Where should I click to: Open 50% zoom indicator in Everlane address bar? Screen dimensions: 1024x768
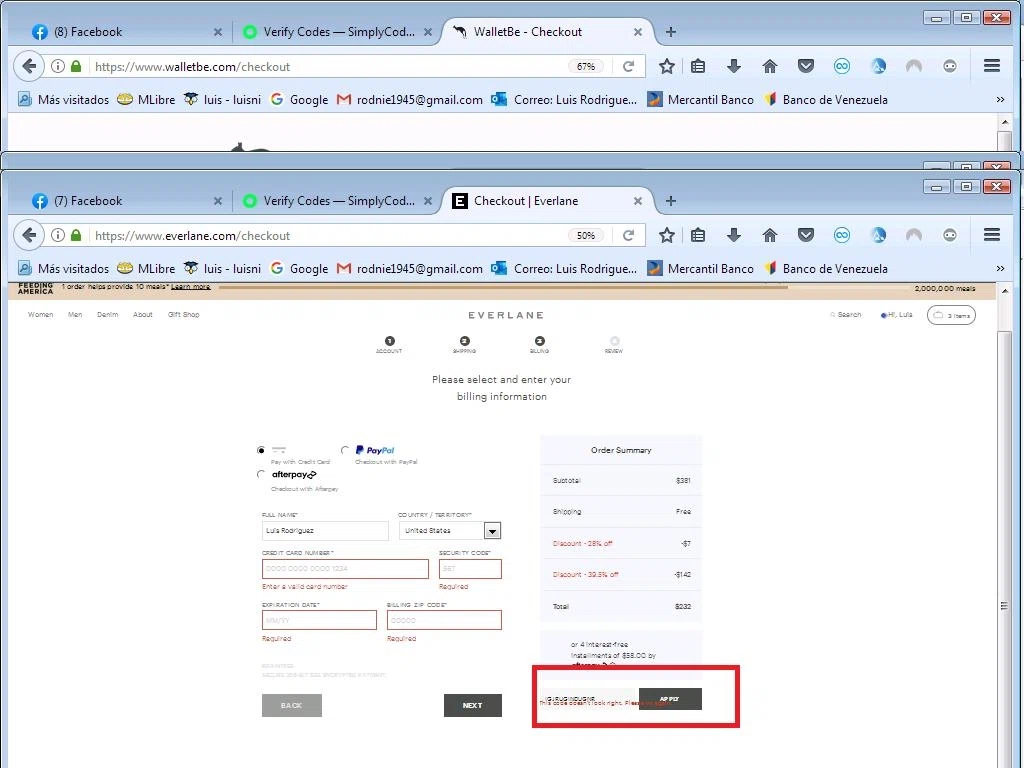[x=586, y=236]
